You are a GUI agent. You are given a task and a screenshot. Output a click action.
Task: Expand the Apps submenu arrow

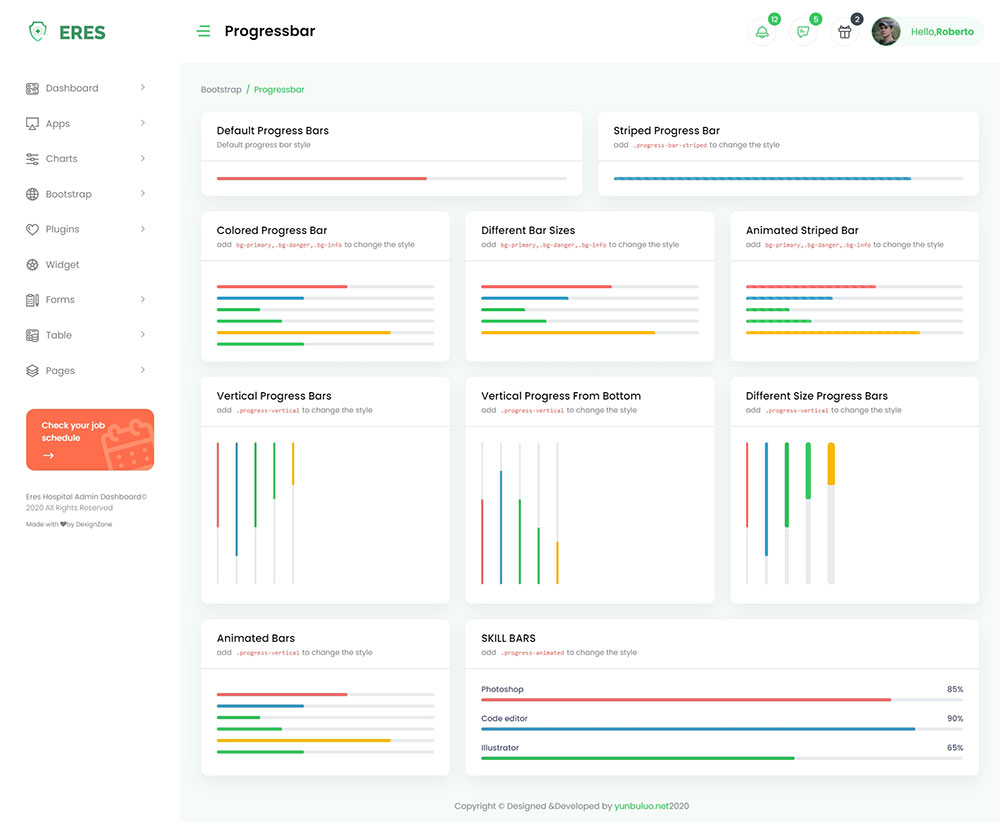click(x=143, y=123)
